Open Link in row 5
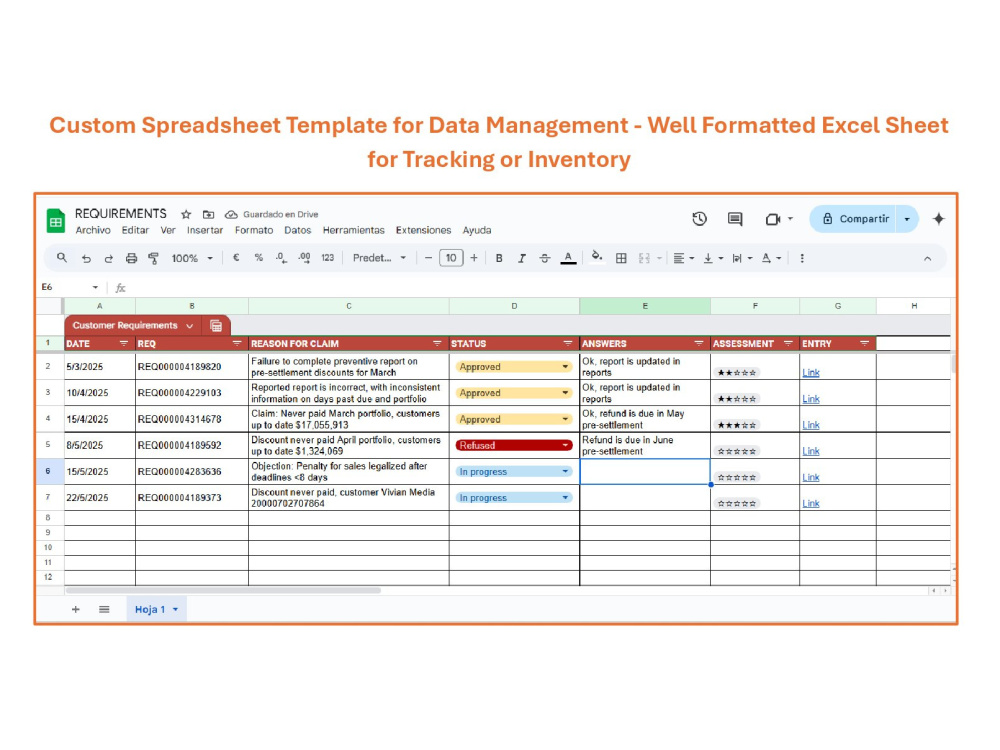 (811, 451)
